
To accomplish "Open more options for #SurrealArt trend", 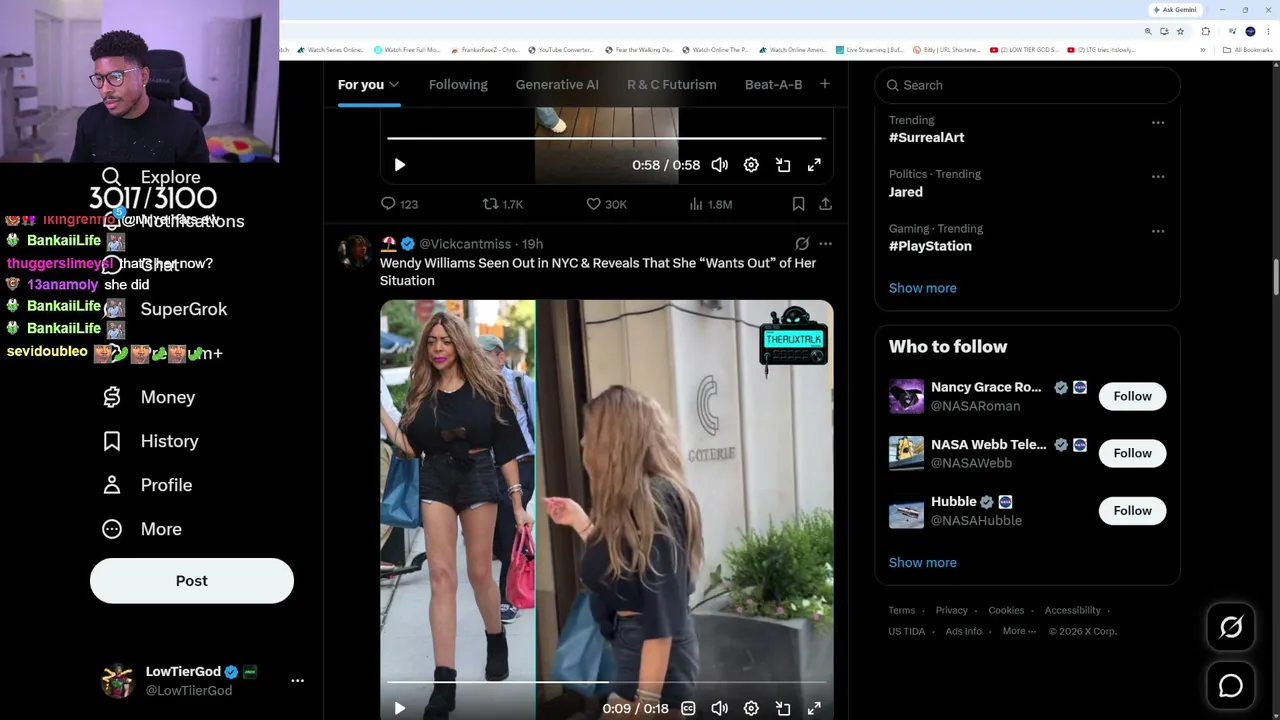I will tap(1158, 123).
